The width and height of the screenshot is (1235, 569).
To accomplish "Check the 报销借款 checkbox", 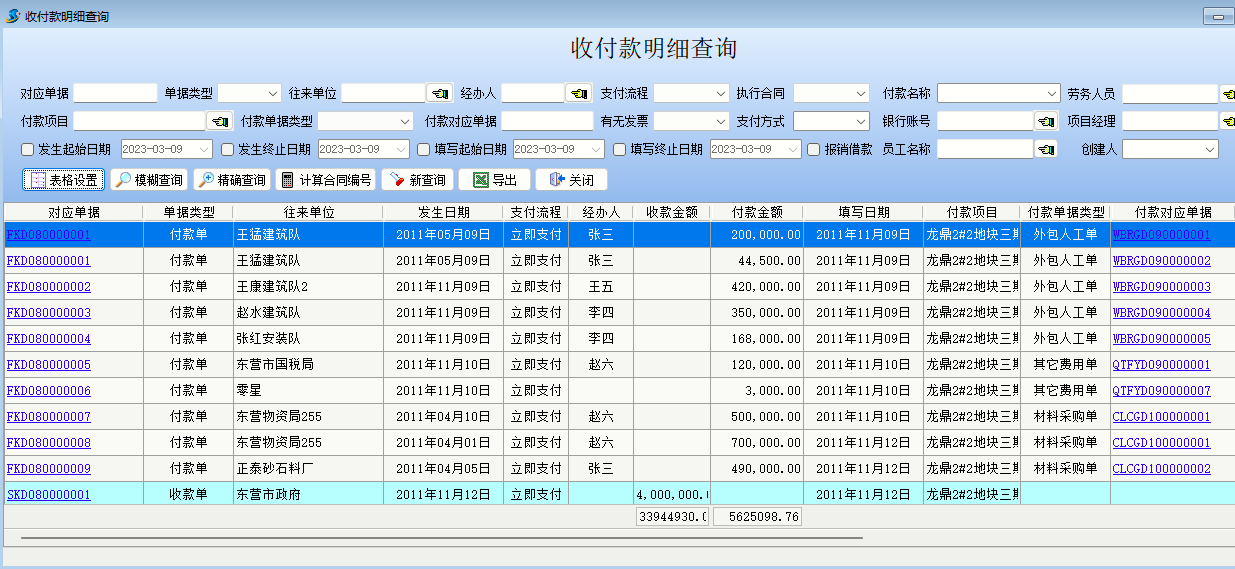I will (814, 149).
